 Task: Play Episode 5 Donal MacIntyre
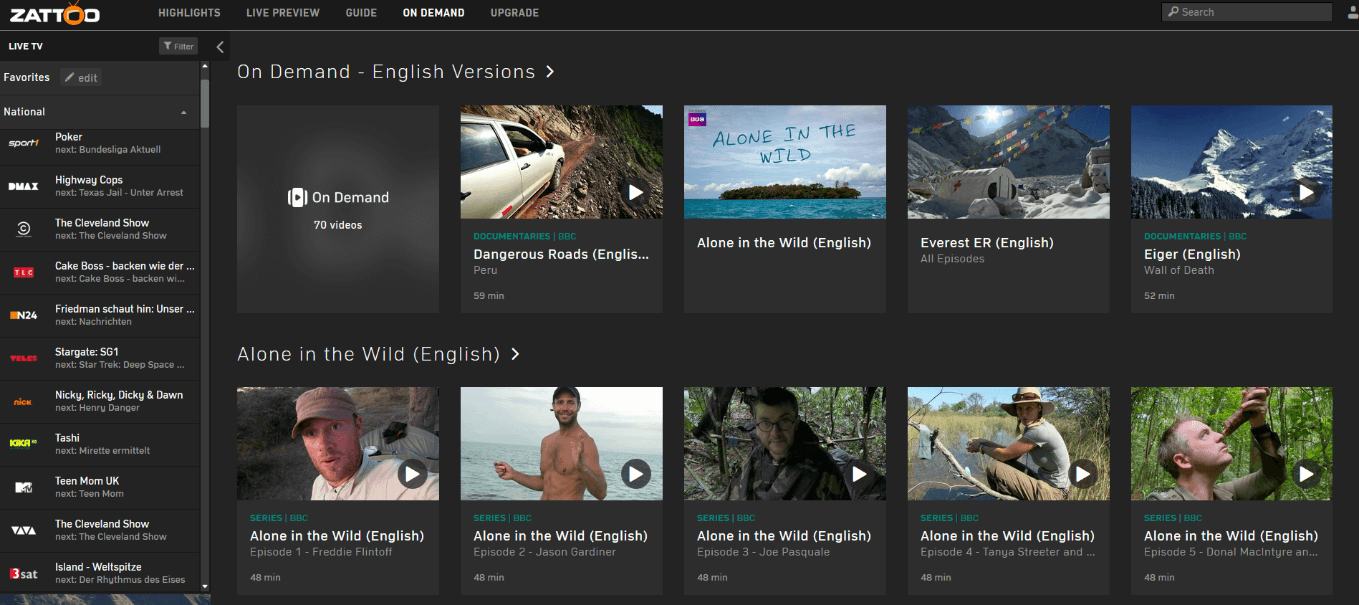tap(1306, 473)
